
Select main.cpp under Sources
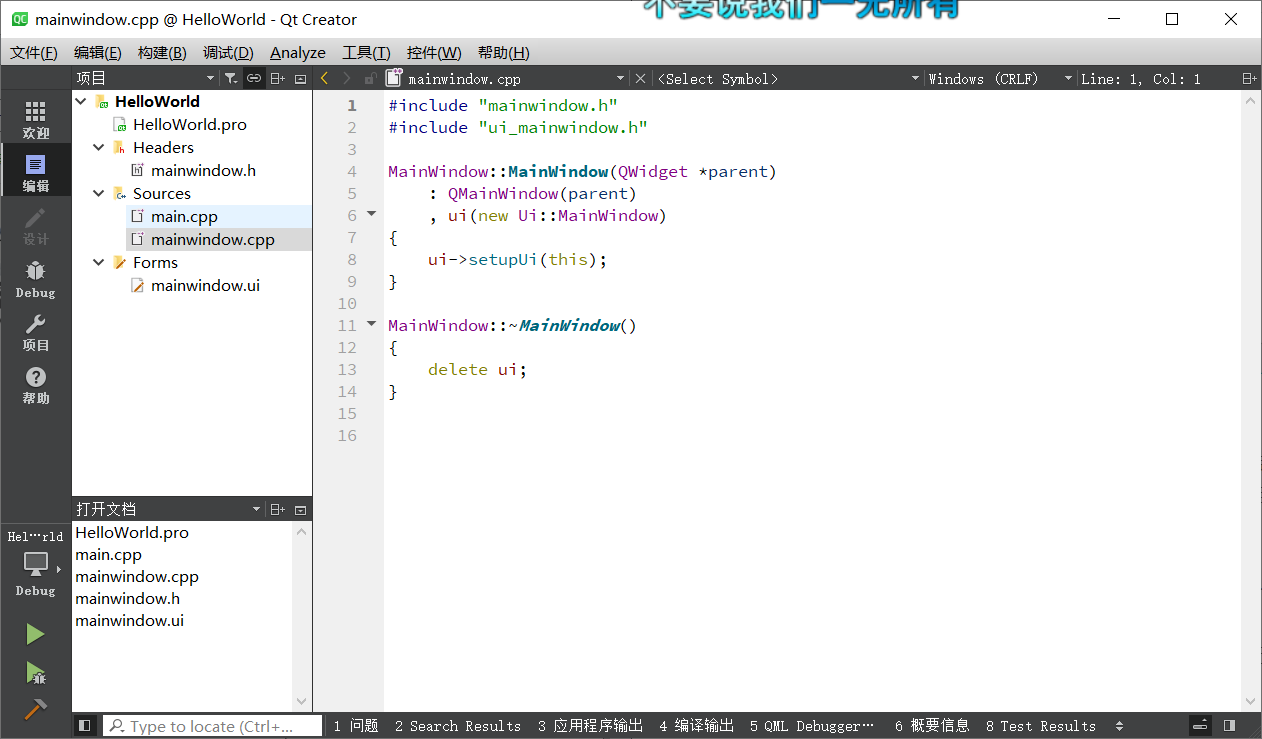point(184,216)
